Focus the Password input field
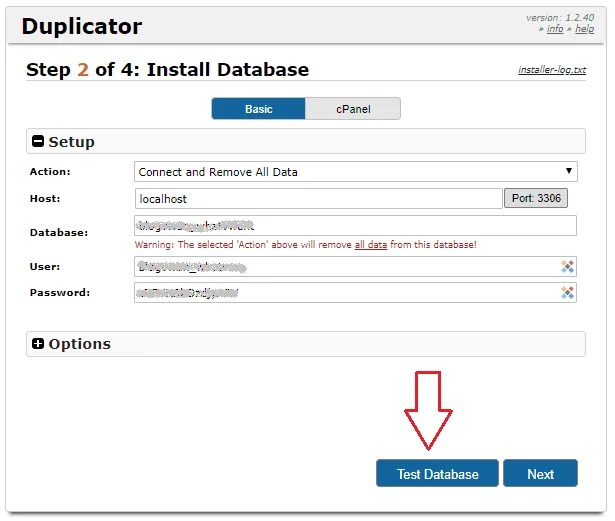This screenshot has width=615, height=521. click(x=355, y=293)
